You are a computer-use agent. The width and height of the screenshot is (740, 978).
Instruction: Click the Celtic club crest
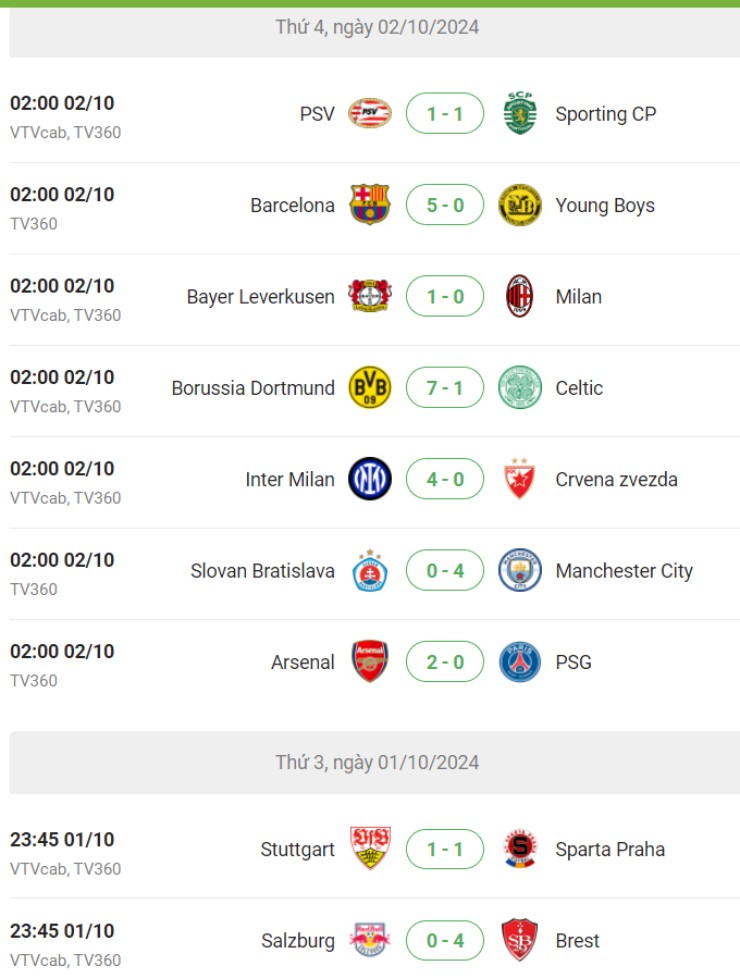coord(520,388)
